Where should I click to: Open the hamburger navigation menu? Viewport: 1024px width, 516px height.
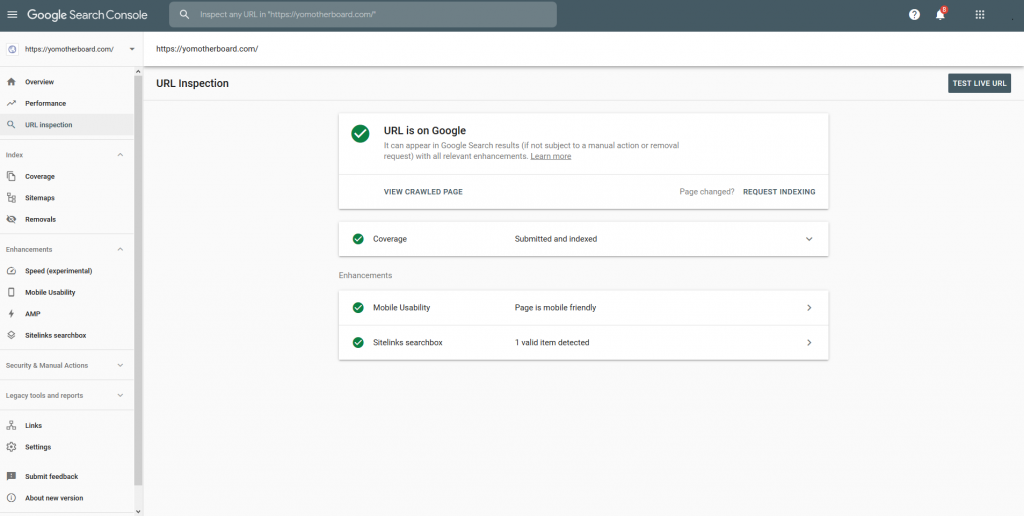coord(12,14)
